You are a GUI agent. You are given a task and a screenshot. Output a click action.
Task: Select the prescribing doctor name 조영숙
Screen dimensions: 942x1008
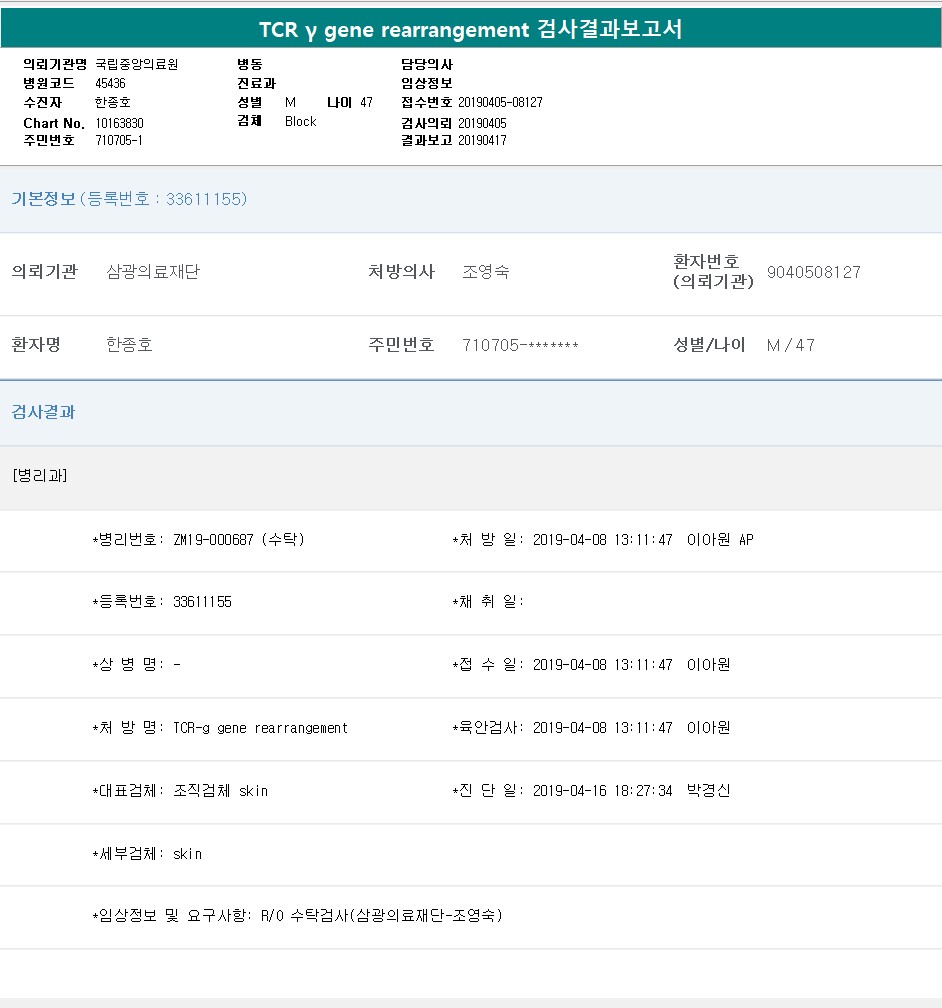485,272
